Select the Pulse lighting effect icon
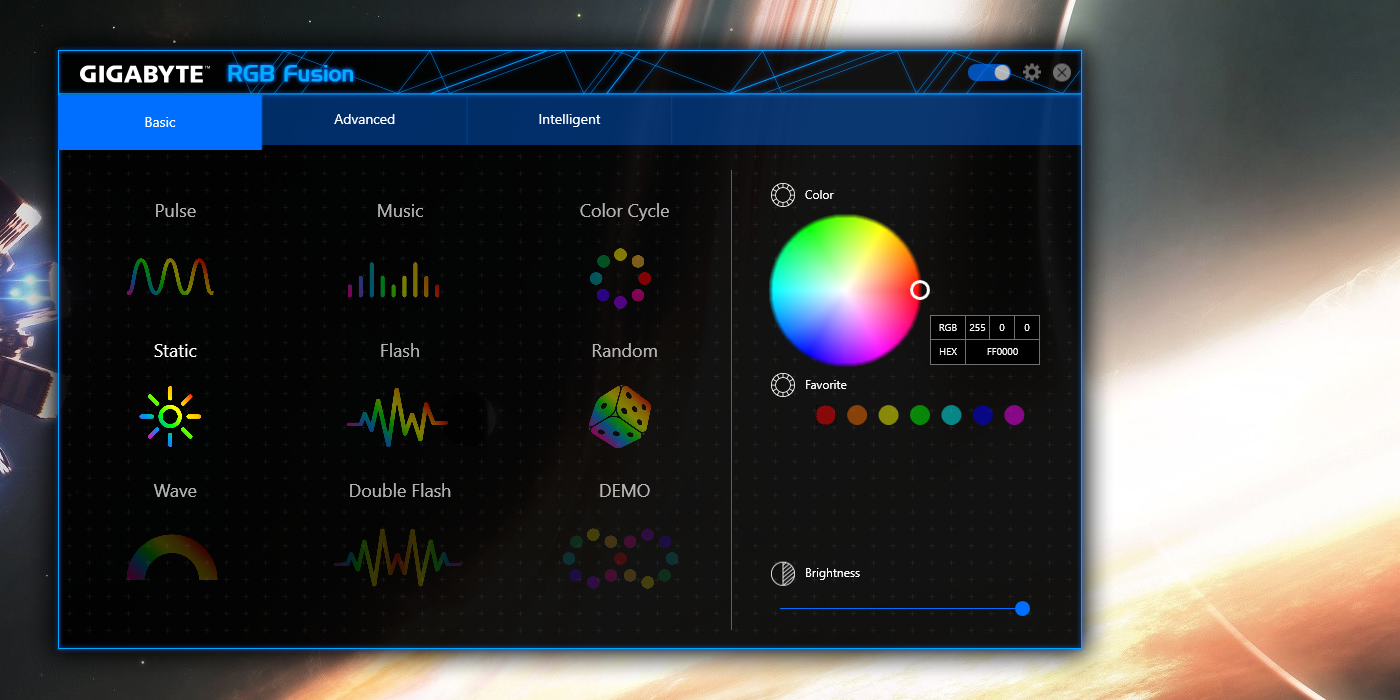Viewport: 1400px width, 700px height. coord(170,276)
